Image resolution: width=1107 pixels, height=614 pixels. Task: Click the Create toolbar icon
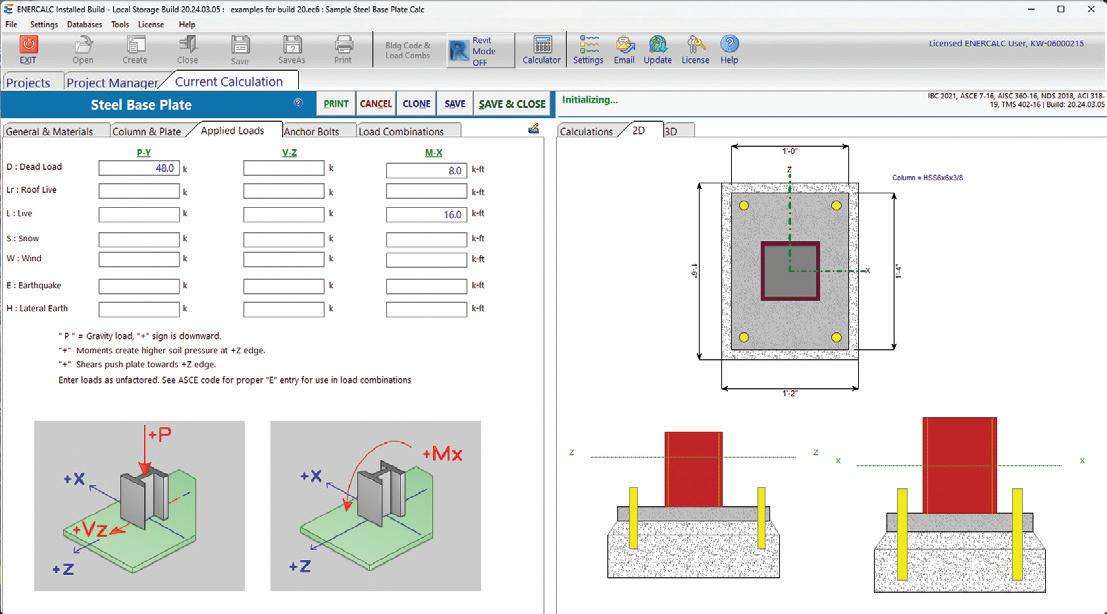point(135,49)
